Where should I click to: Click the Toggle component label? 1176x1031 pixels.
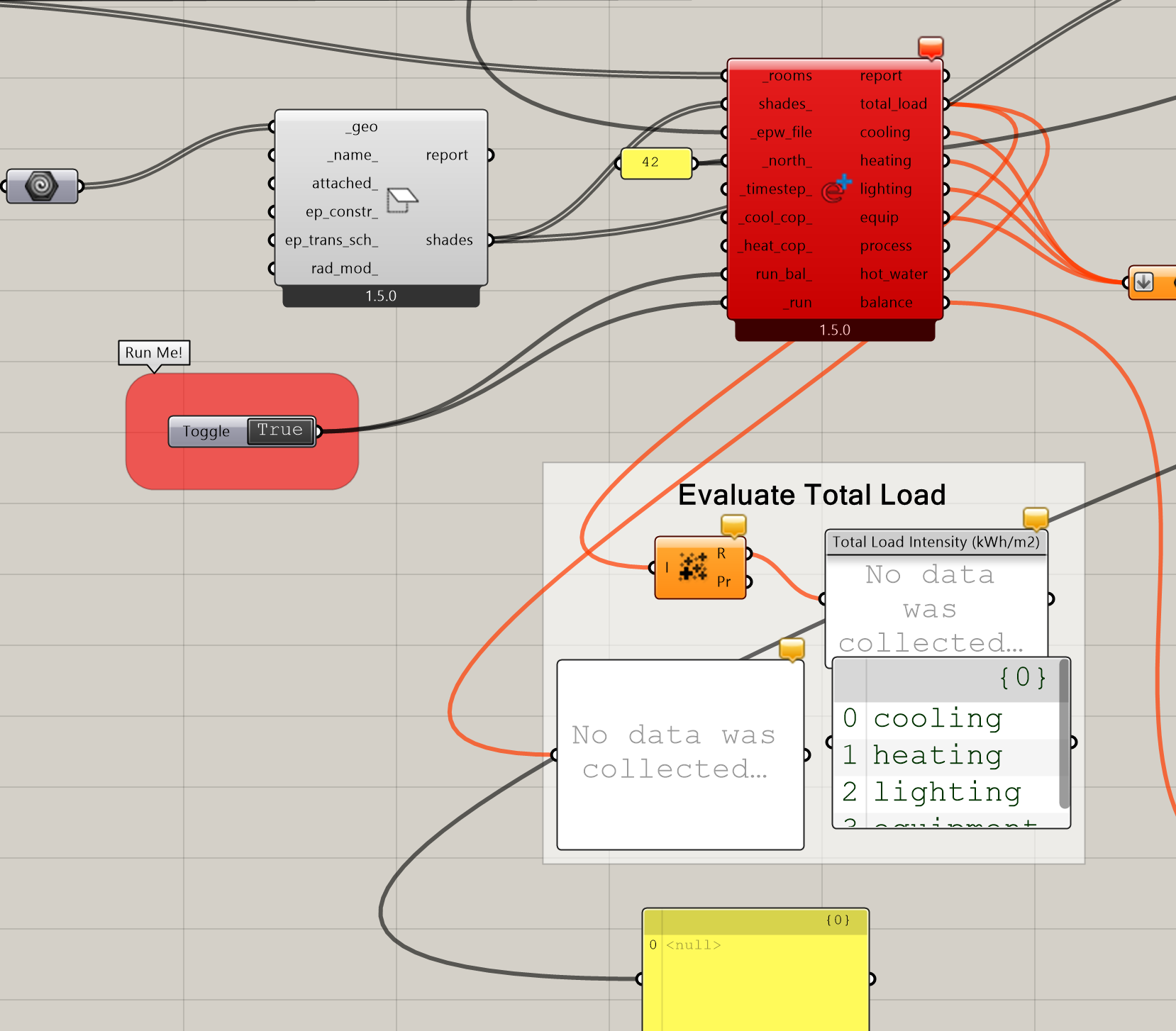point(206,432)
